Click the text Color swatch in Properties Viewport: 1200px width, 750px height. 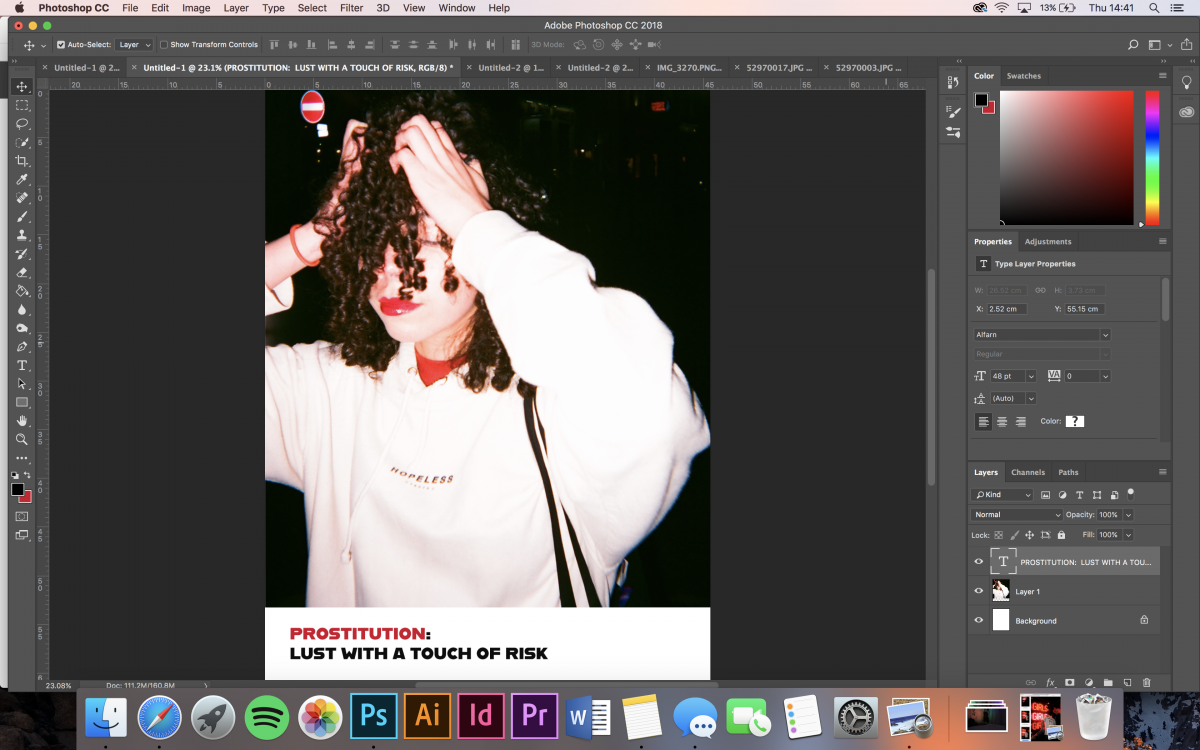tap(1074, 422)
